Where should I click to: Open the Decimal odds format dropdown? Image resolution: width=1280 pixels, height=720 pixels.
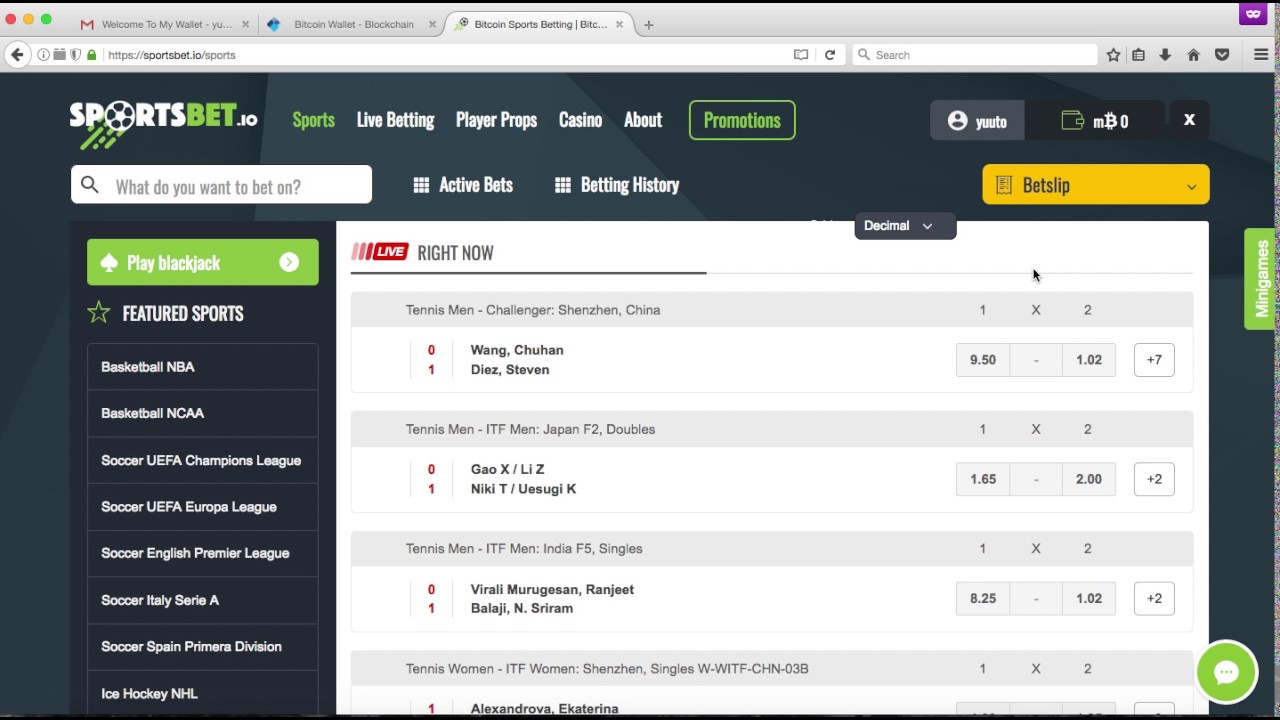pos(905,226)
